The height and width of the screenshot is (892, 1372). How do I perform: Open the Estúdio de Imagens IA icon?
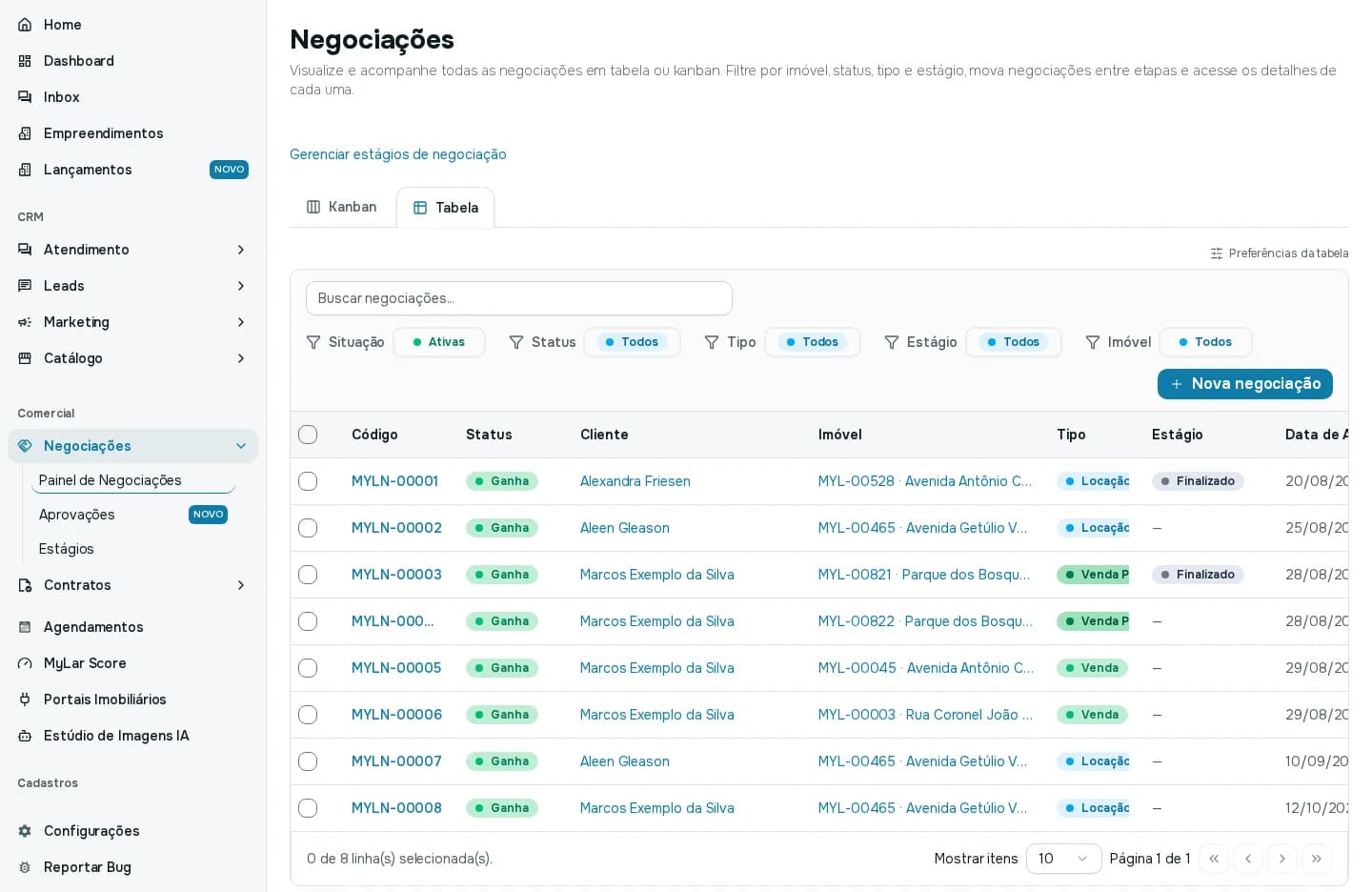pyautogui.click(x=25, y=736)
